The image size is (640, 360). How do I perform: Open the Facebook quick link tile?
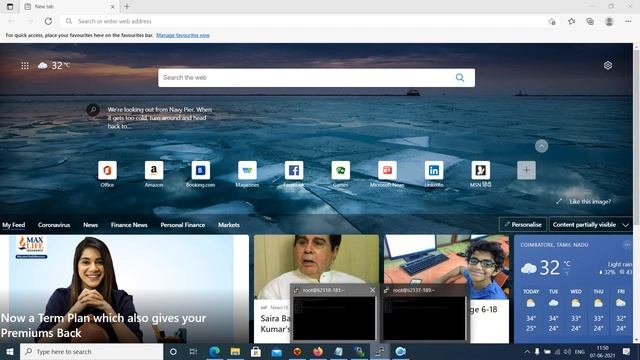click(294, 171)
